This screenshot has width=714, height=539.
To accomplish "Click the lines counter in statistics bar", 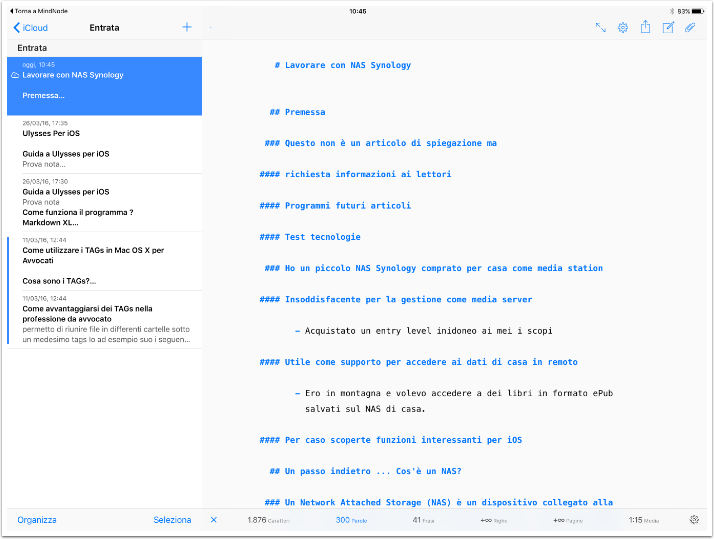I will [494, 520].
